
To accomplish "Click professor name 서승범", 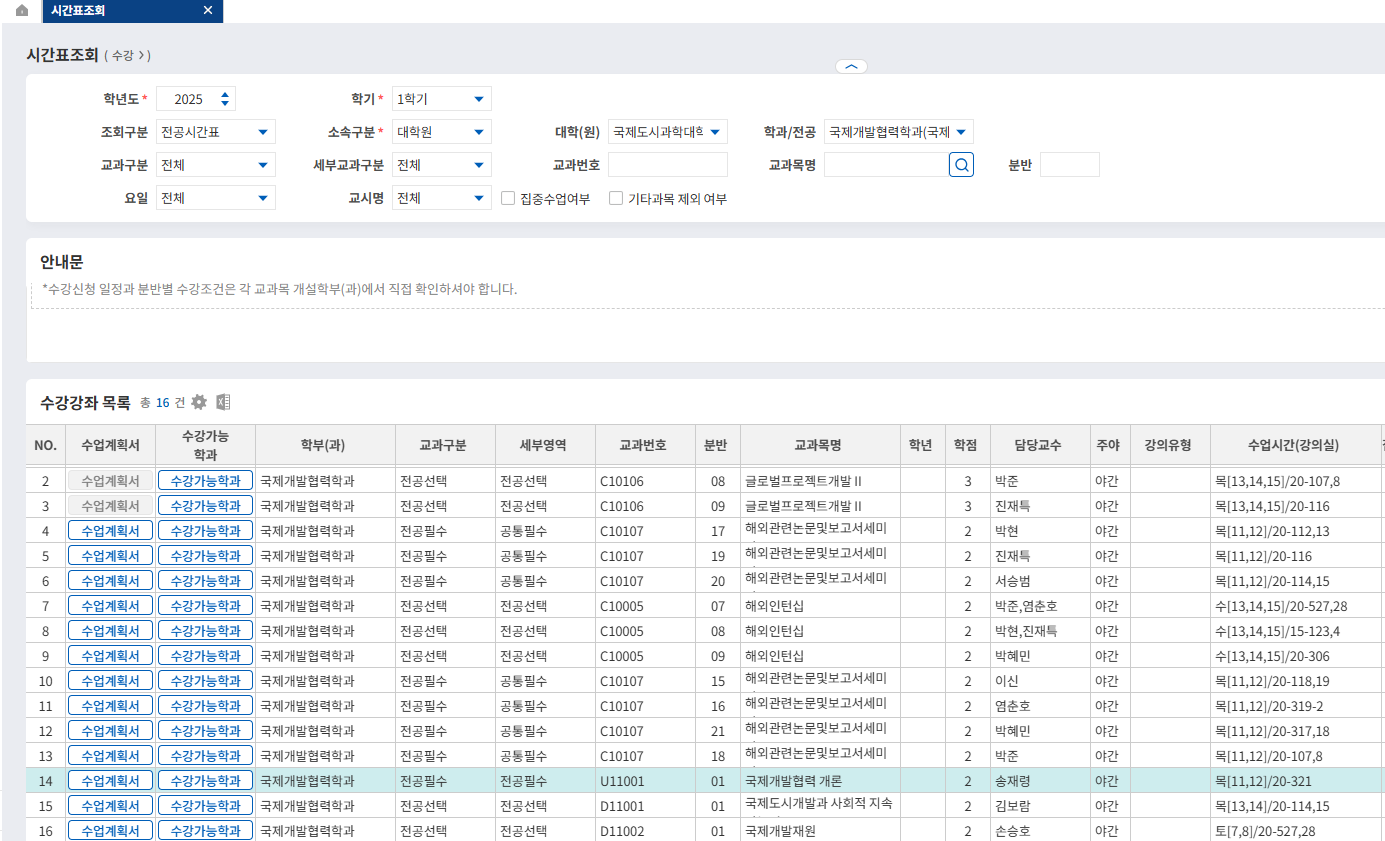I will [1014, 581].
